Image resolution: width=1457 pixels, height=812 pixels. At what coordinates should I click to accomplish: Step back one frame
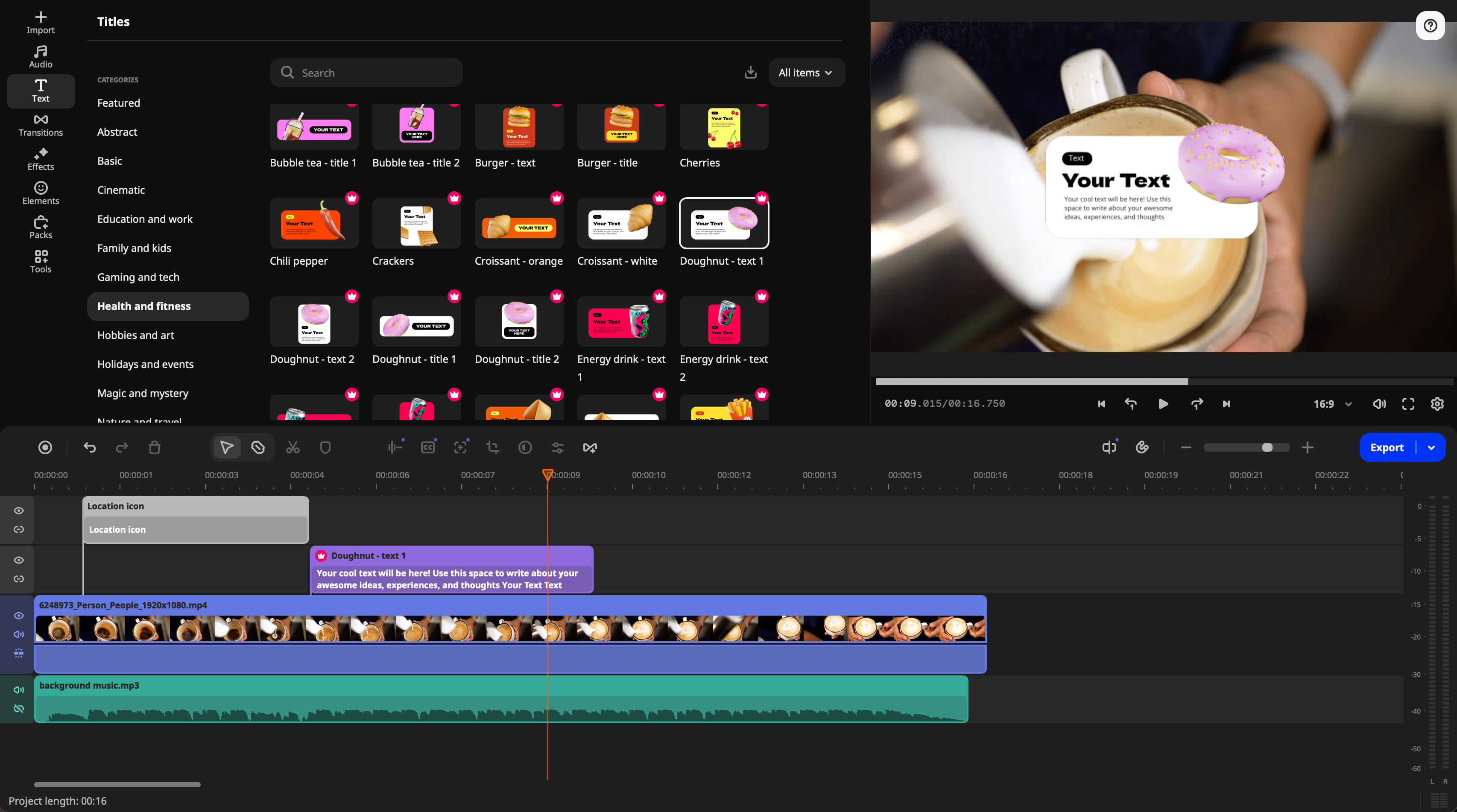(1131, 404)
